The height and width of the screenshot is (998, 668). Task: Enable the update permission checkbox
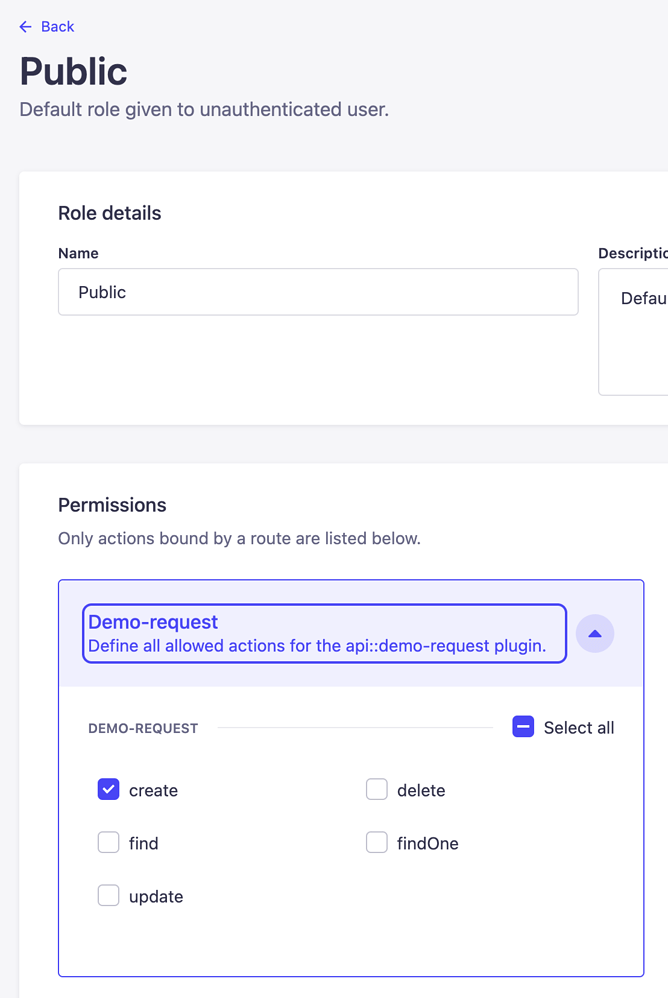(x=108, y=896)
